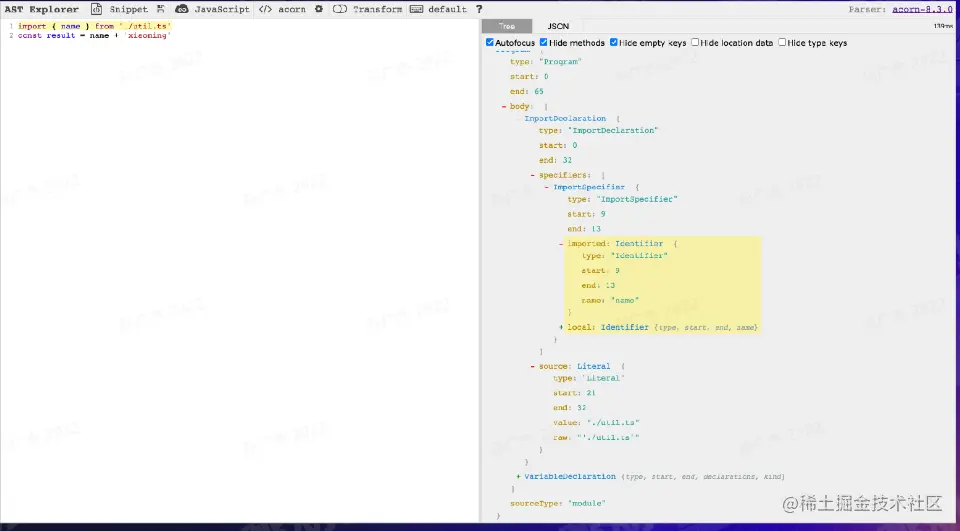Click the ImportSpecifier node label
Viewport: 960px width, 531px height.
[x=589, y=187]
